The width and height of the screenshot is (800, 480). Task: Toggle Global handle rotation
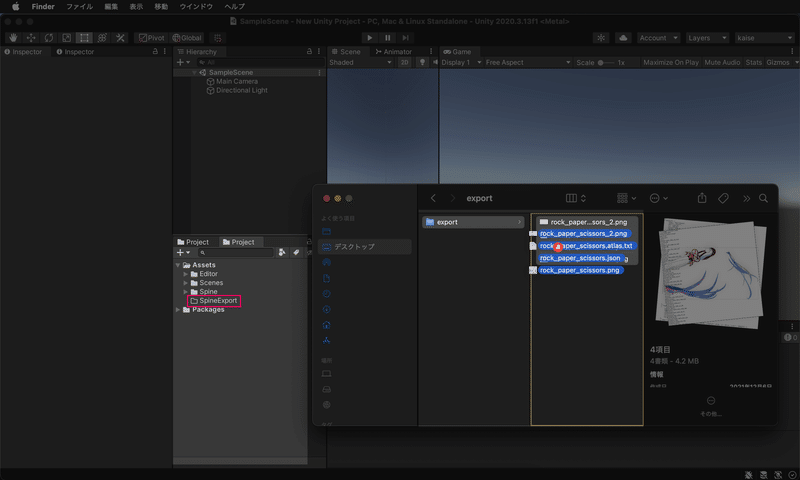187,38
